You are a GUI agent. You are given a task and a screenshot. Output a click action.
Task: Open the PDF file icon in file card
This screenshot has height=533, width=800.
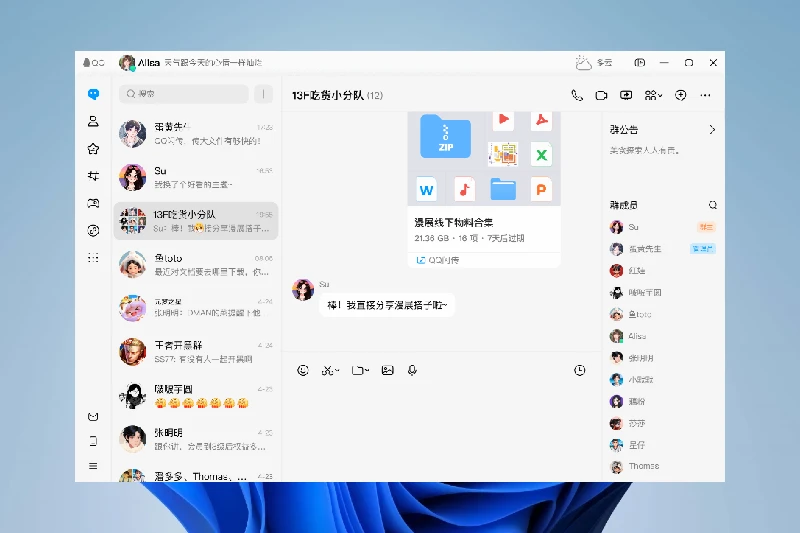click(x=541, y=121)
